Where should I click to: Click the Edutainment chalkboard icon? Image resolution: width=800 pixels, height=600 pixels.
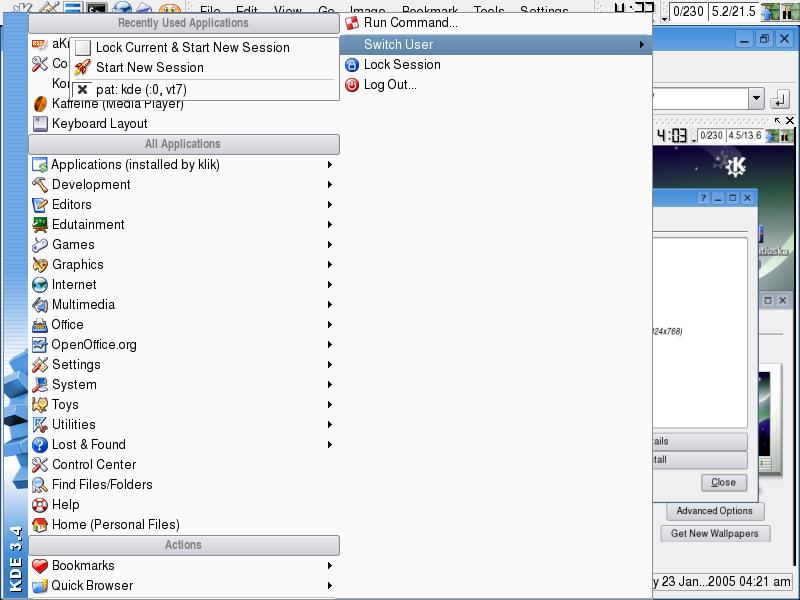[40, 224]
